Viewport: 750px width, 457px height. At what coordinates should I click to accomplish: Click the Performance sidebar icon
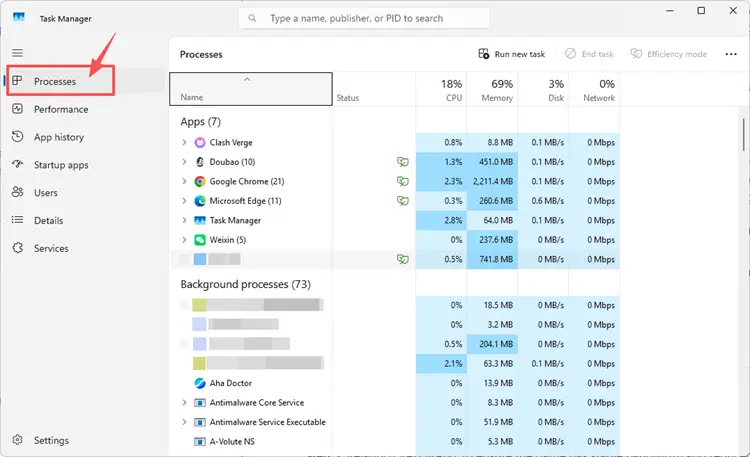pos(17,109)
